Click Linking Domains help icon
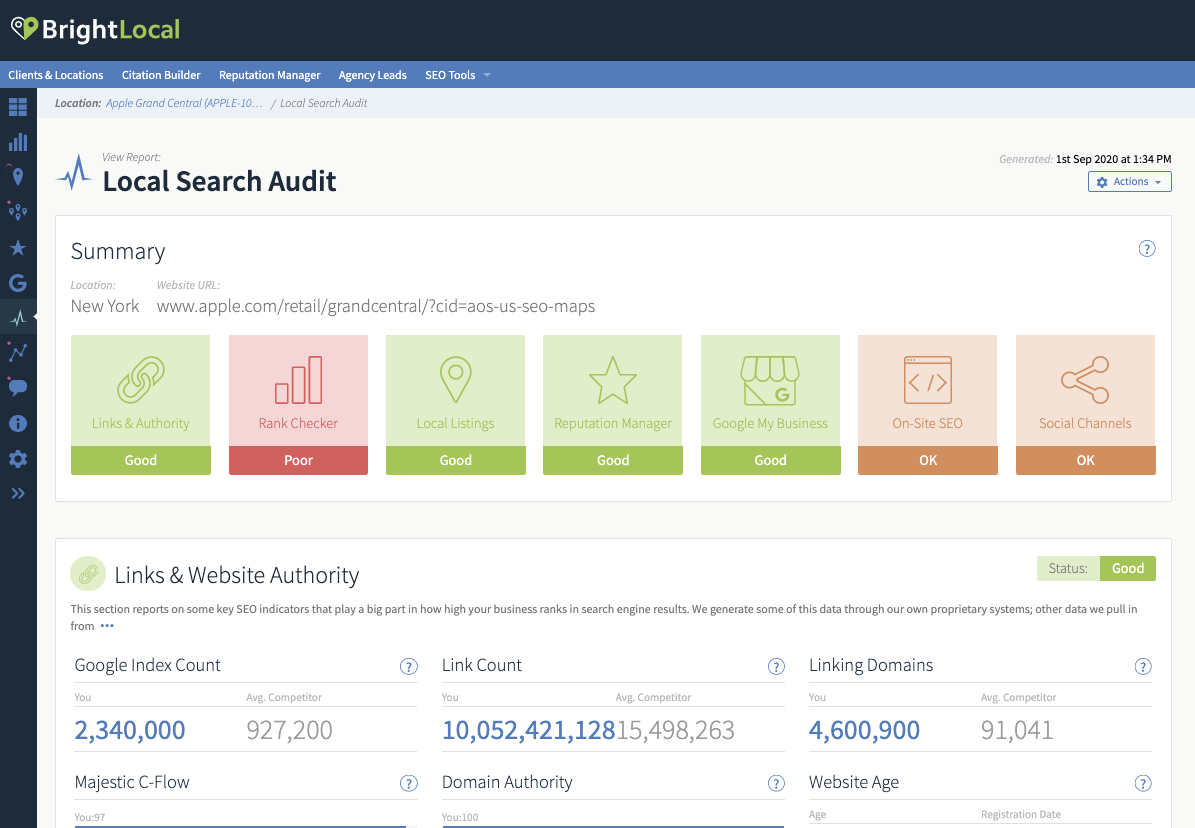The image size is (1195, 828). coord(1142,666)
